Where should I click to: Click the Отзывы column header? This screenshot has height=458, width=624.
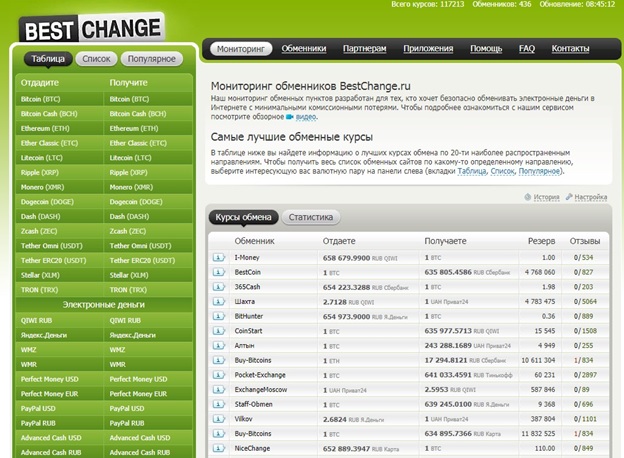pos(585,241)
